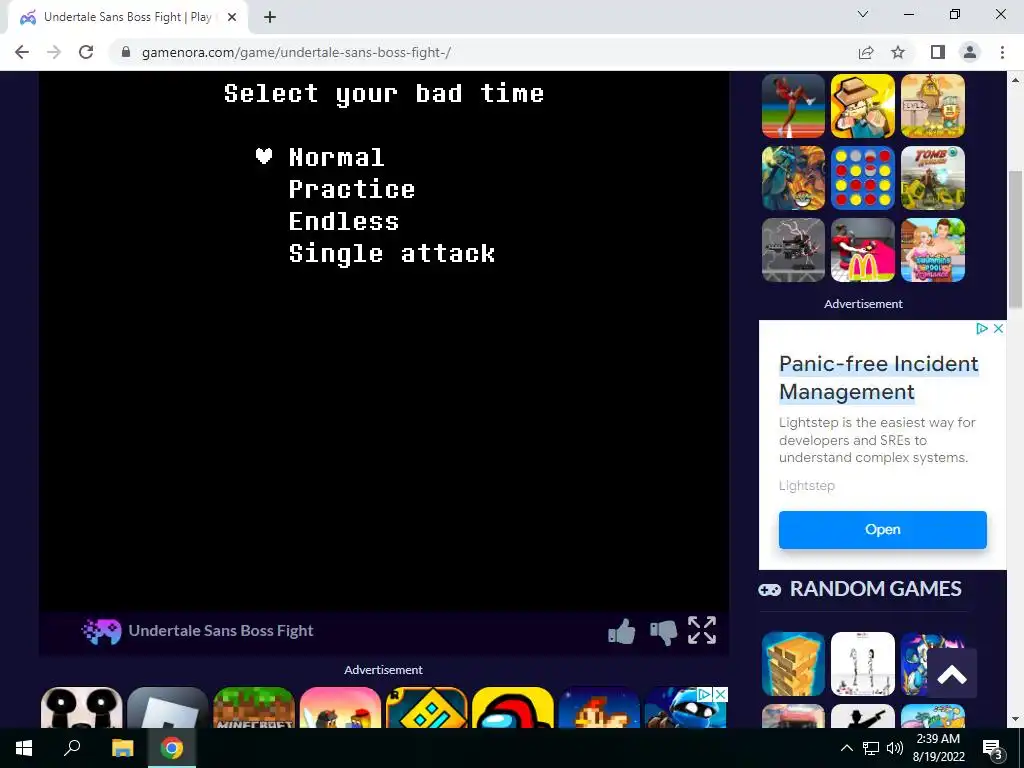
Task: Open the notification center icon
Action: click(992, 748)
